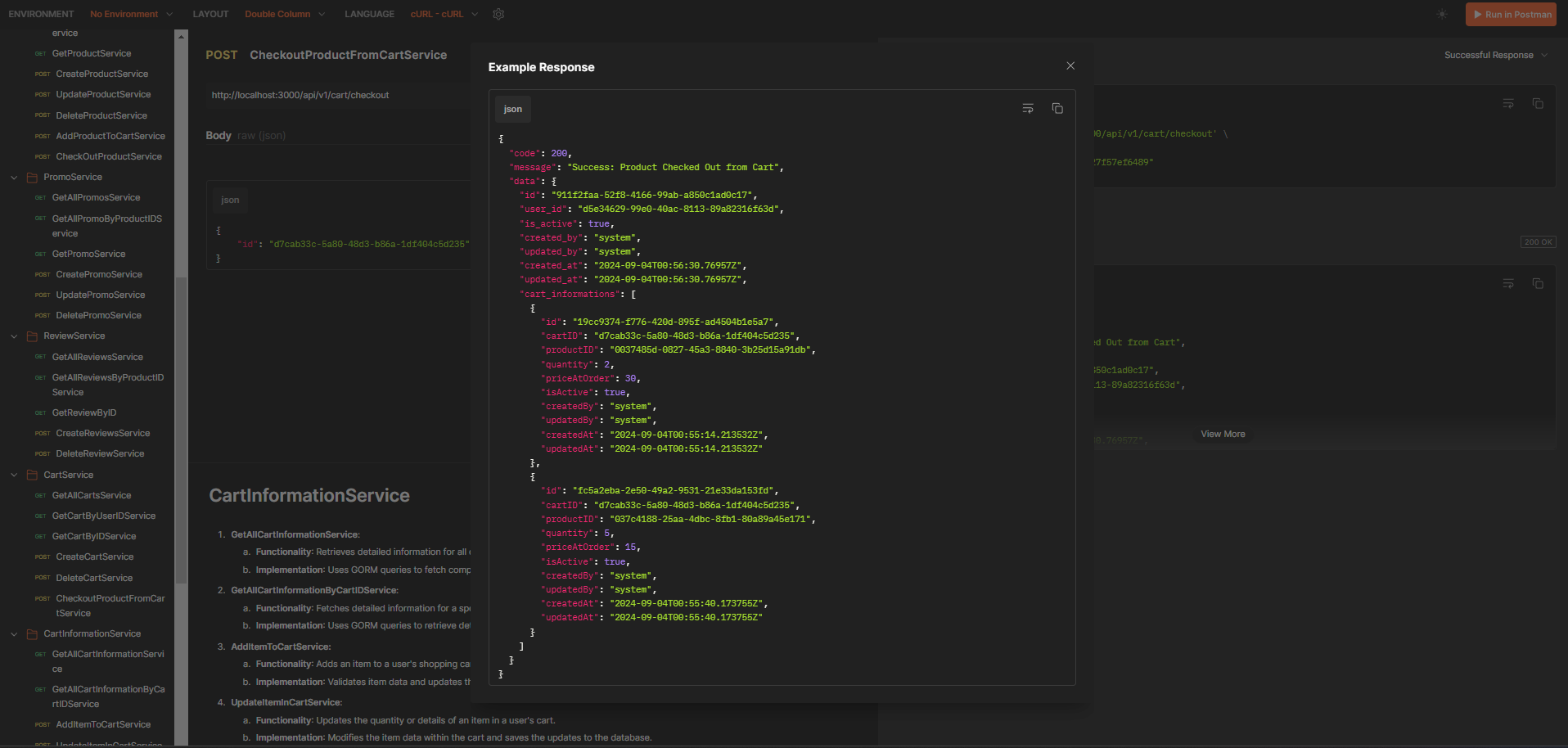Collapse the CartInformationService folder
1568x748 pixels.
tap(14, 633)
